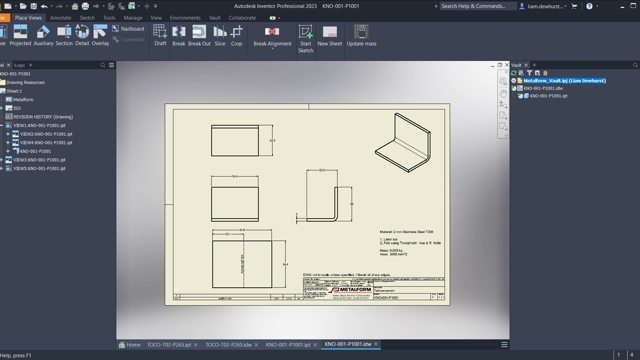This screenshot has width=640, height=360.
Task: Open the Manage ribbon tab
Action: click(x=133, y=18)
